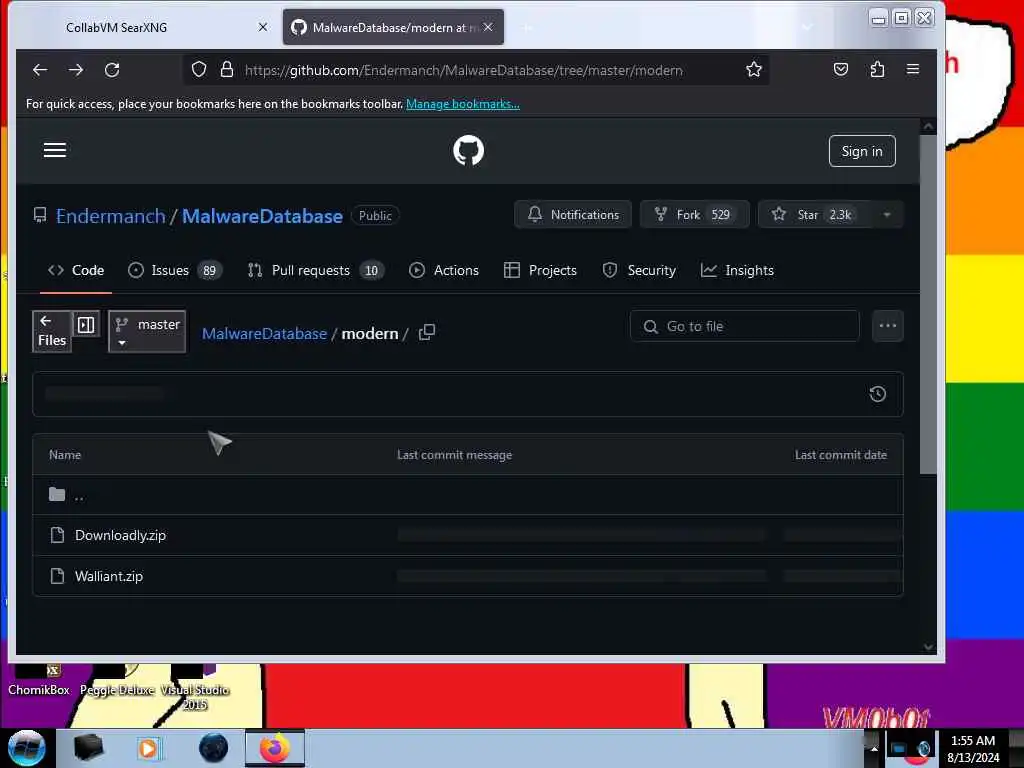Expand the master branch dropdown

click(147, 332)
